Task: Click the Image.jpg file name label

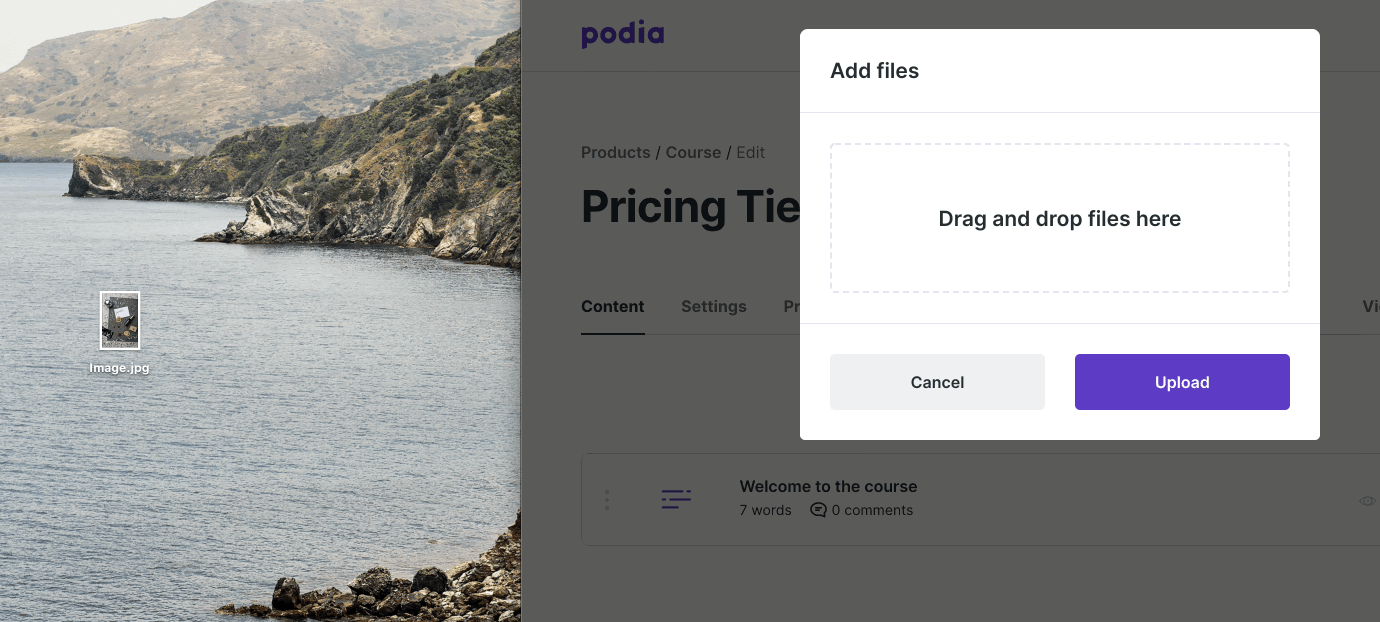Action: pyautogui.click(x=119, y=368)
